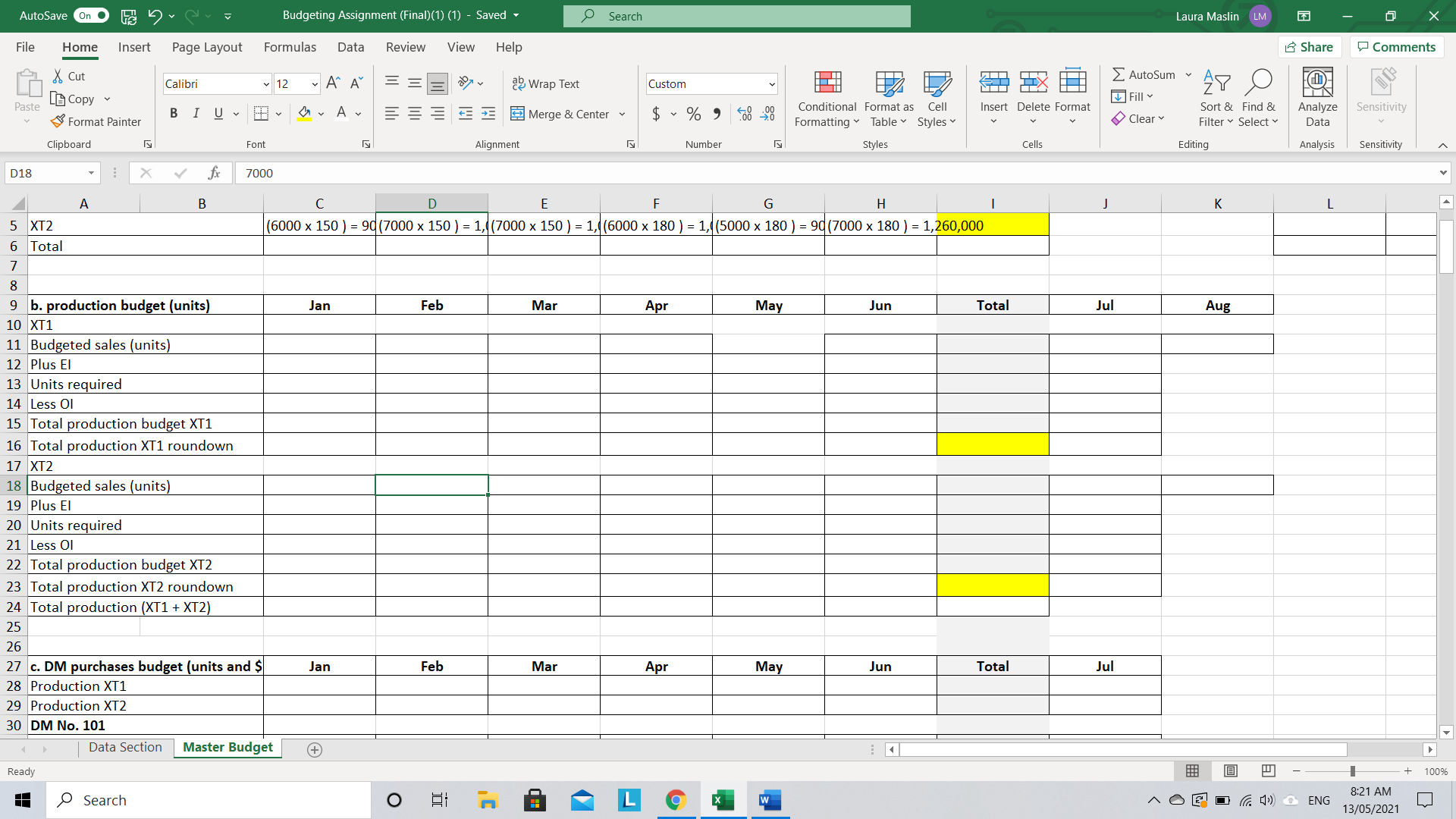The height and width of the screenshot is (819, 1456).
Task: Open the Formulas ribbon tab
Action: click(x=290, y=47)
